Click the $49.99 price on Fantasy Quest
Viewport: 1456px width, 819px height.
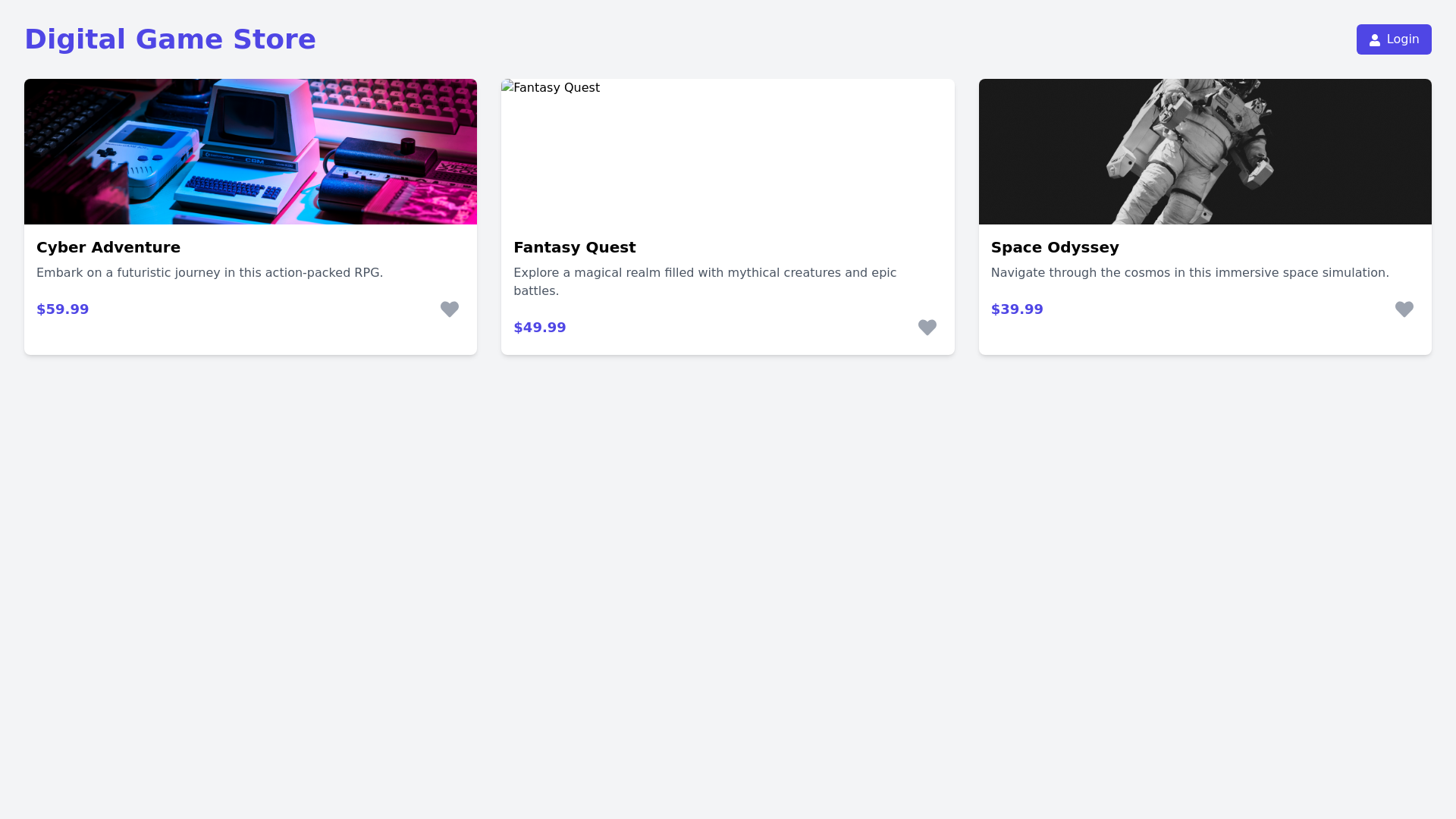539,327
